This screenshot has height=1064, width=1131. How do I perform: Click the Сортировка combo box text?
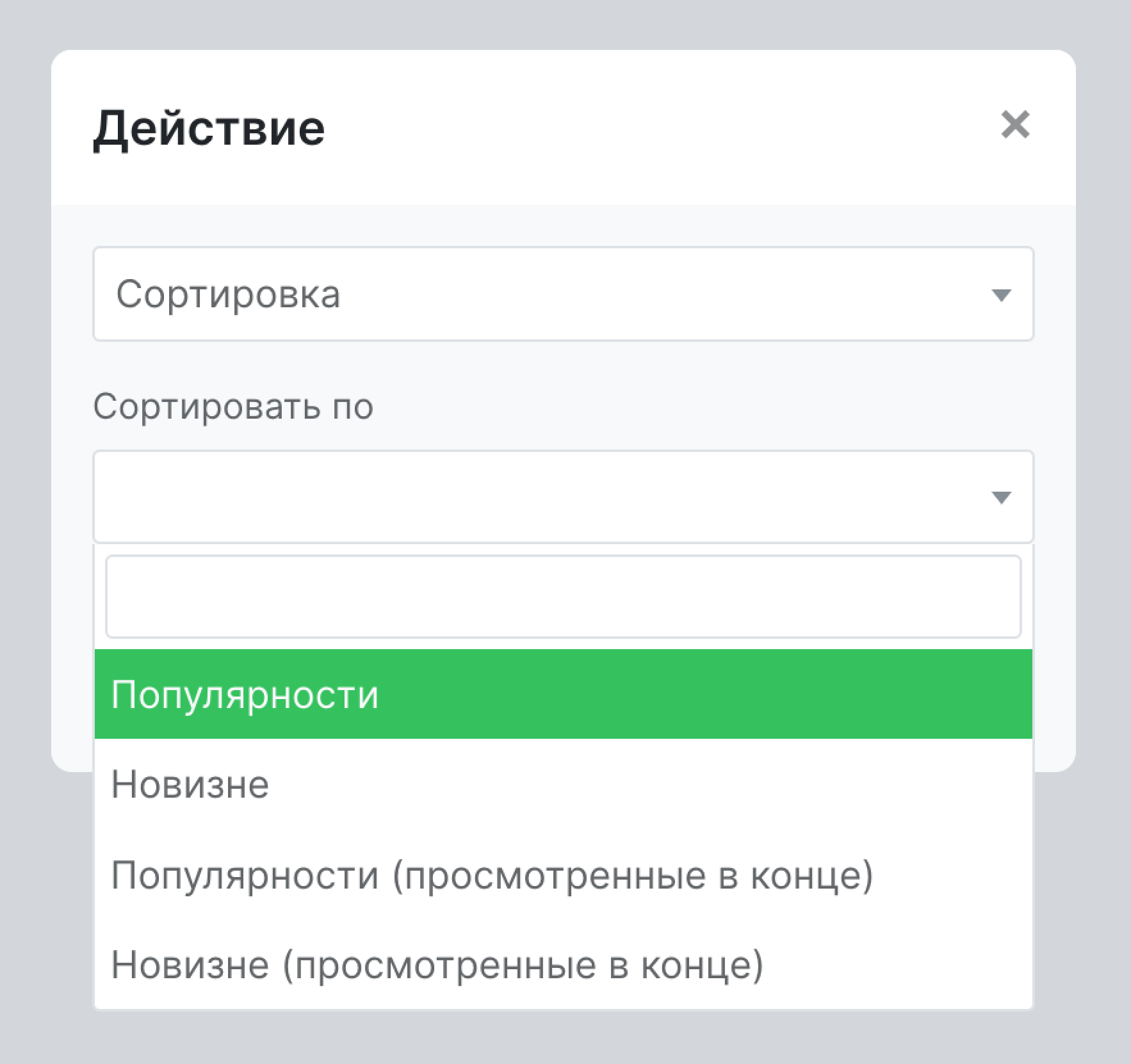[x=228, y=294]
